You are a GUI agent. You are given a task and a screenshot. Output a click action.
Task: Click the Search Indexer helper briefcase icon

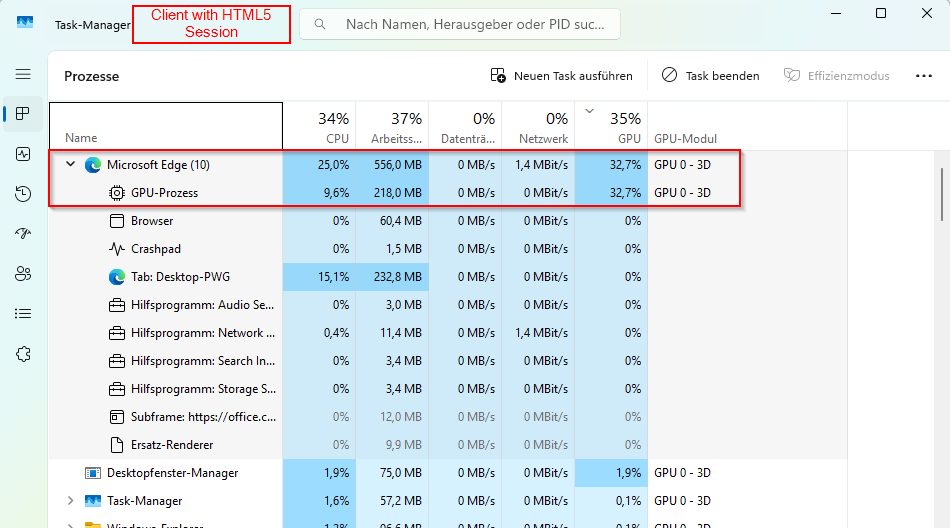116,361
